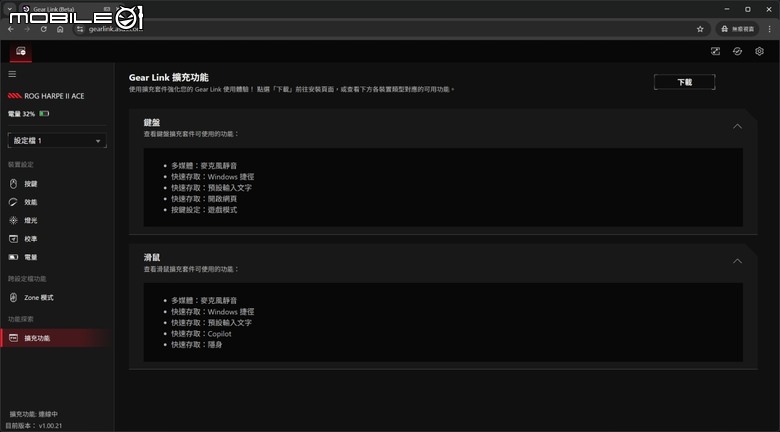Toggle the hamburger sidebar menu

pyautogui.click(x=12, y=74)
